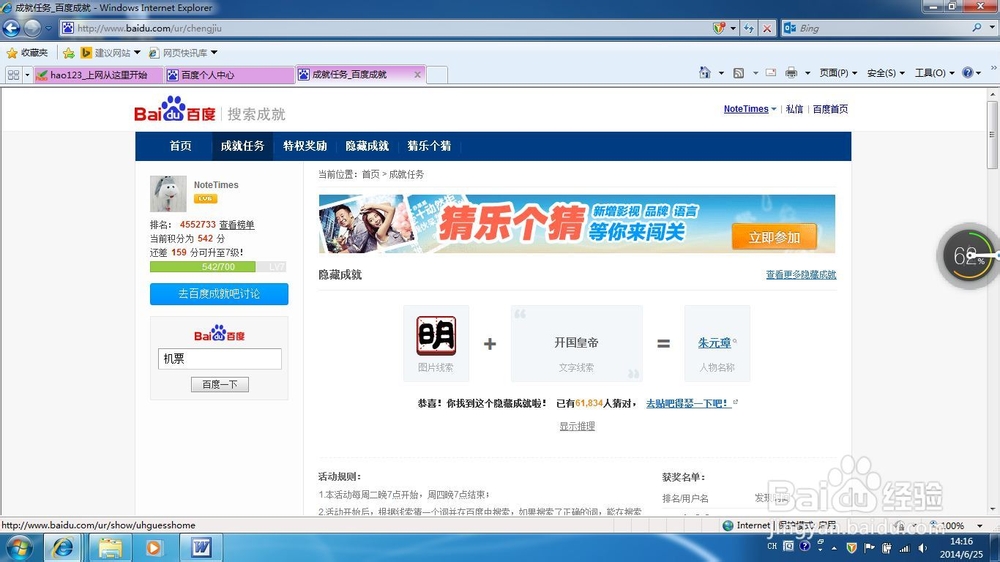The height and width of the screenshot is (562, 1000).
Task: Select 猜乐个猜 in the navigation bar
Action: (x=429, y=146)
